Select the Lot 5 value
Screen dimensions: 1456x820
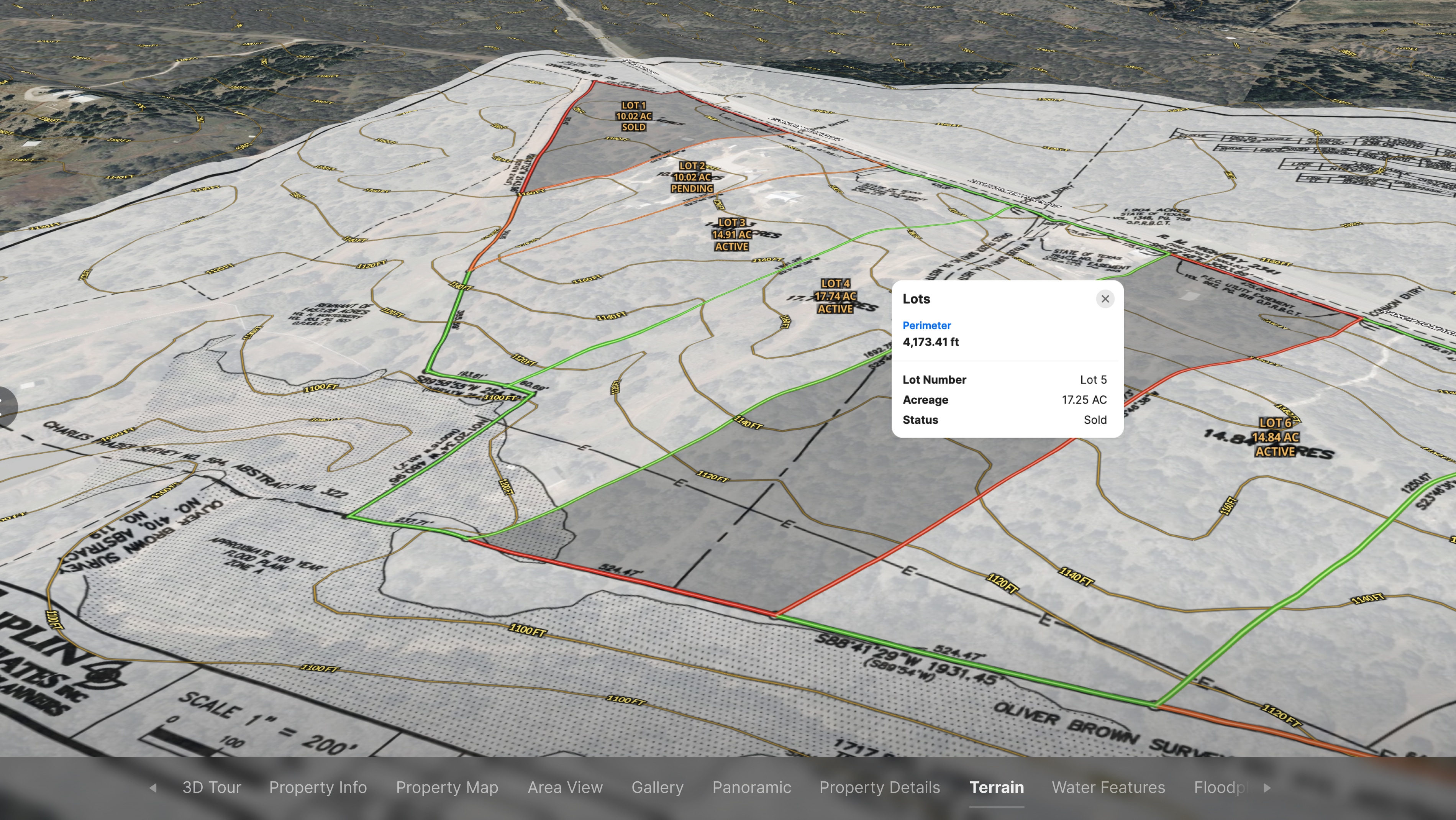(1093, 380)
